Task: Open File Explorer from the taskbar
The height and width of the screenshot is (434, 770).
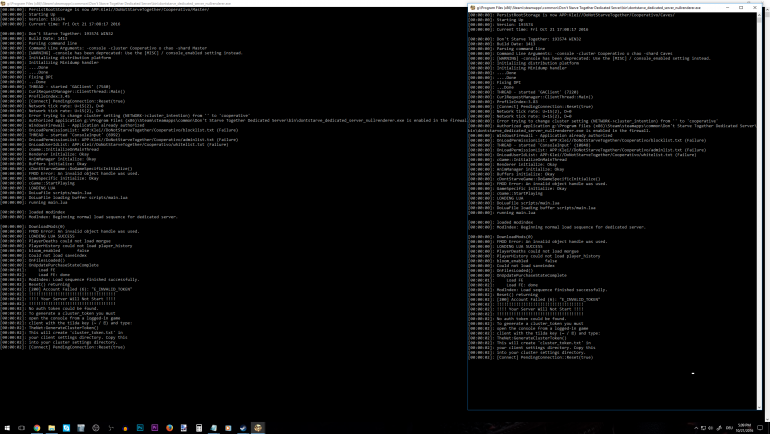Action: tap(52, 428)
